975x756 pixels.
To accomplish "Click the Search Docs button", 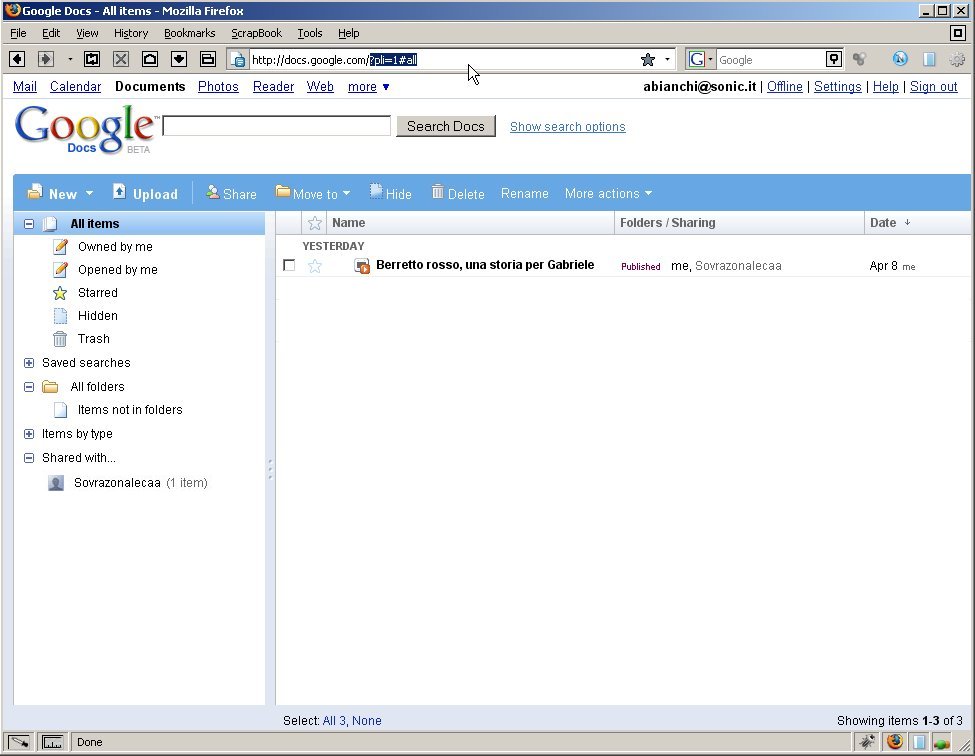I will click(x=446, y=126).
